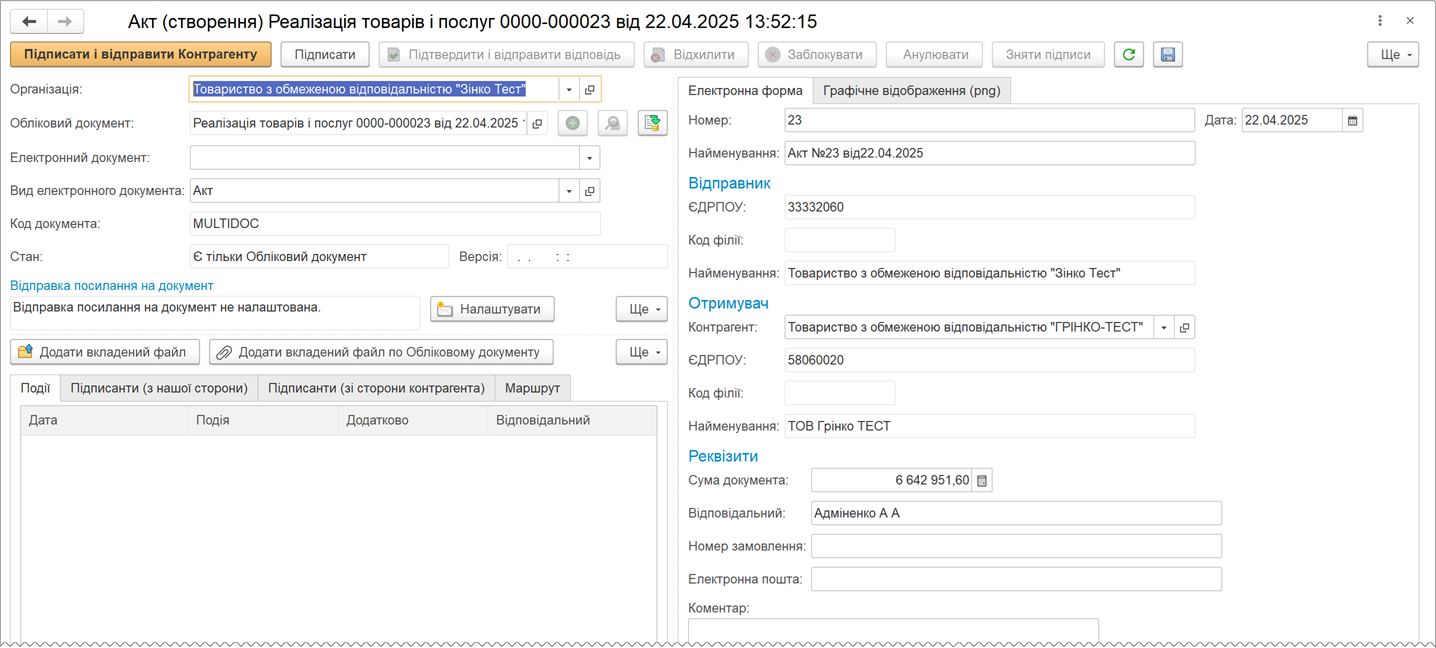Save document using the floppy disk icon
This screenshot has height=648, width=1436.
click(x=1167, y=55)
